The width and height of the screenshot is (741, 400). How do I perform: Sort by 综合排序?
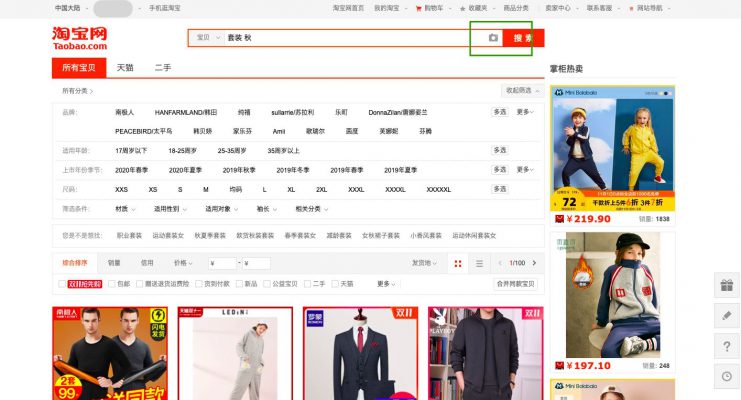point(75,263)
